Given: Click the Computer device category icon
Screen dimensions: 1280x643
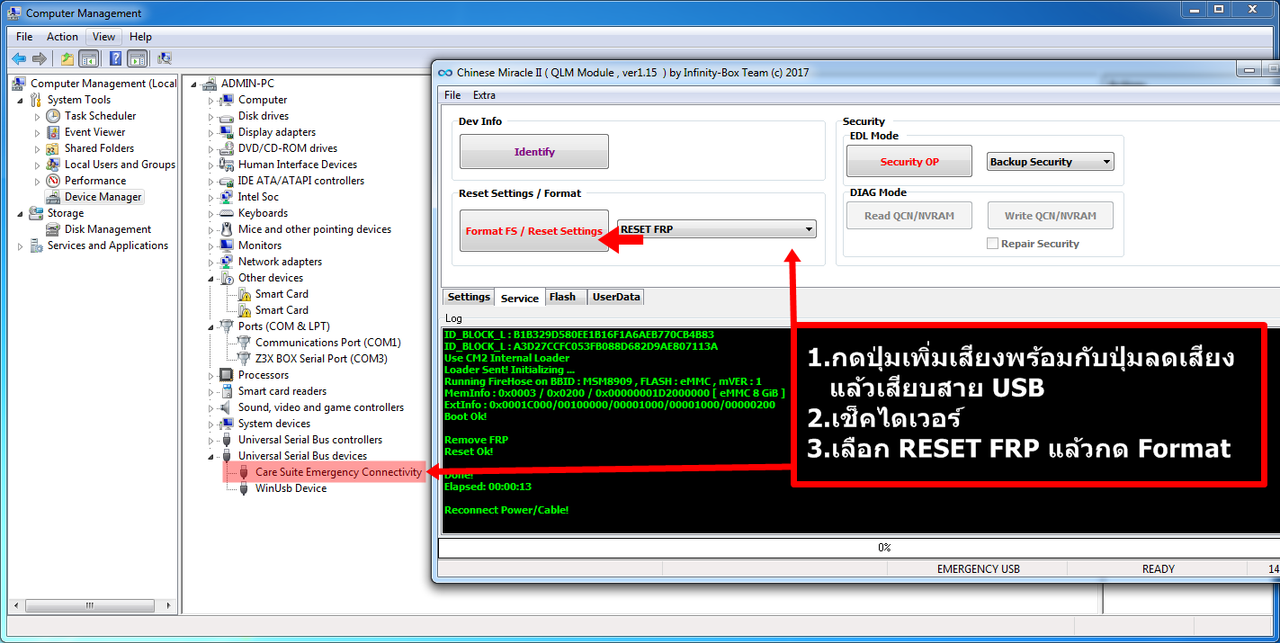Looking at the screenshot, I should [227, 100].
